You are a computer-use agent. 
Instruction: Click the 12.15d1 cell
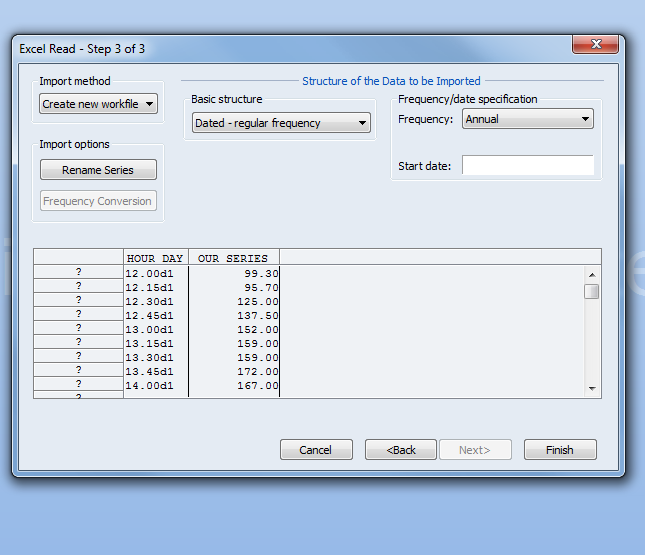point(156,288)
